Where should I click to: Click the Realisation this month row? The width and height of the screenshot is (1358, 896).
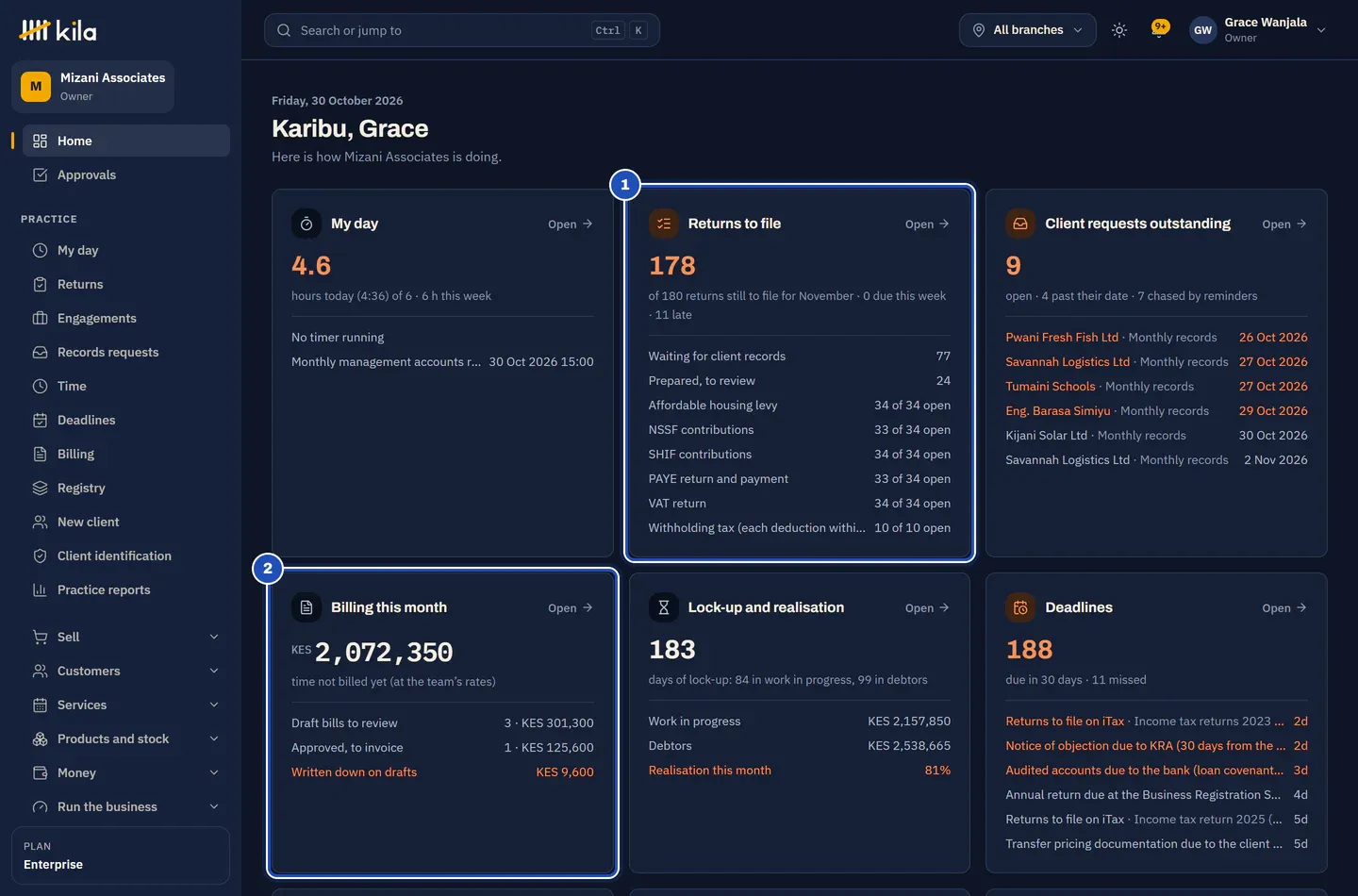[799, 771]
